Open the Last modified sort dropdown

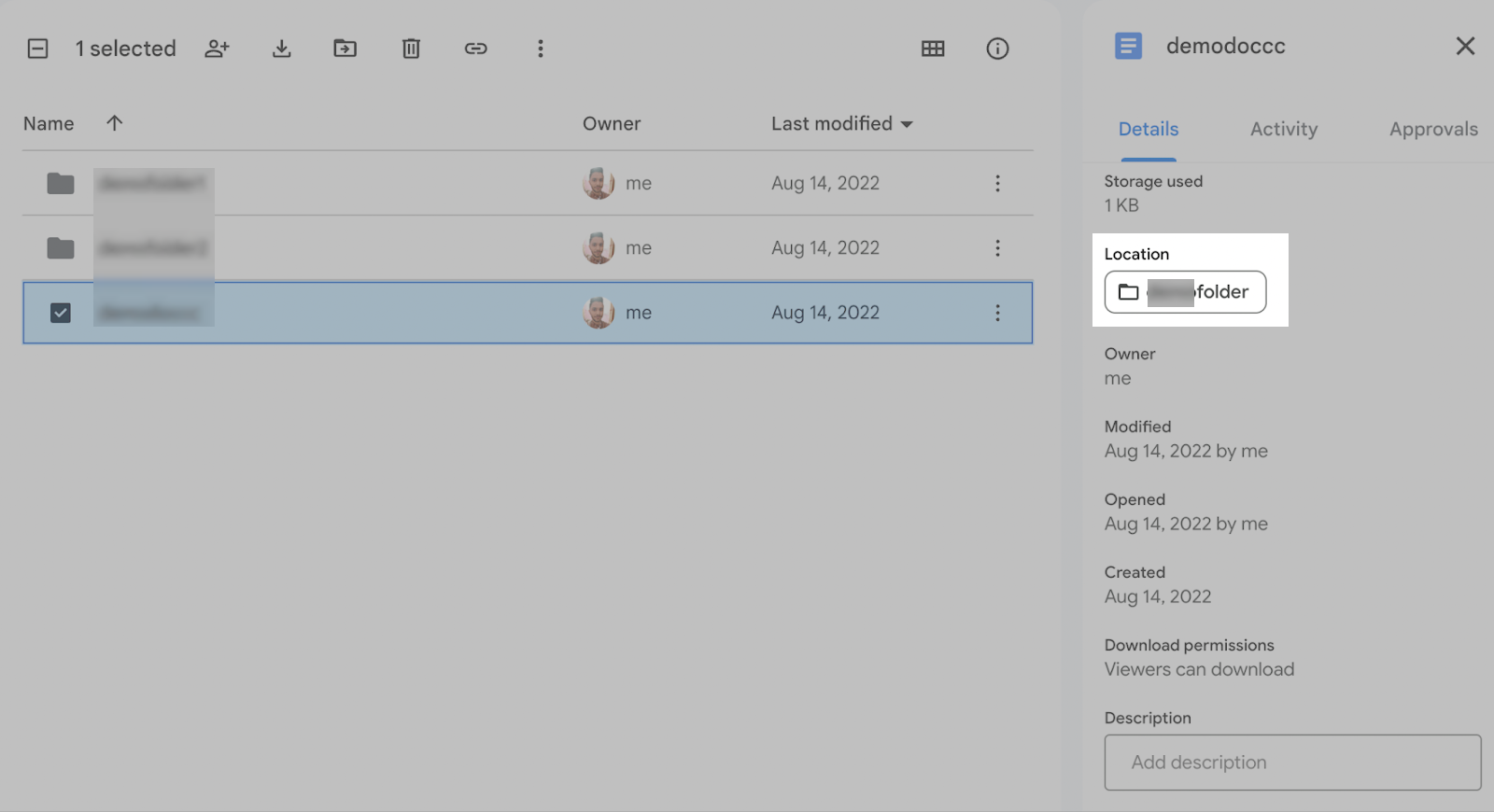pyautogui.click(x=841, y=124)
